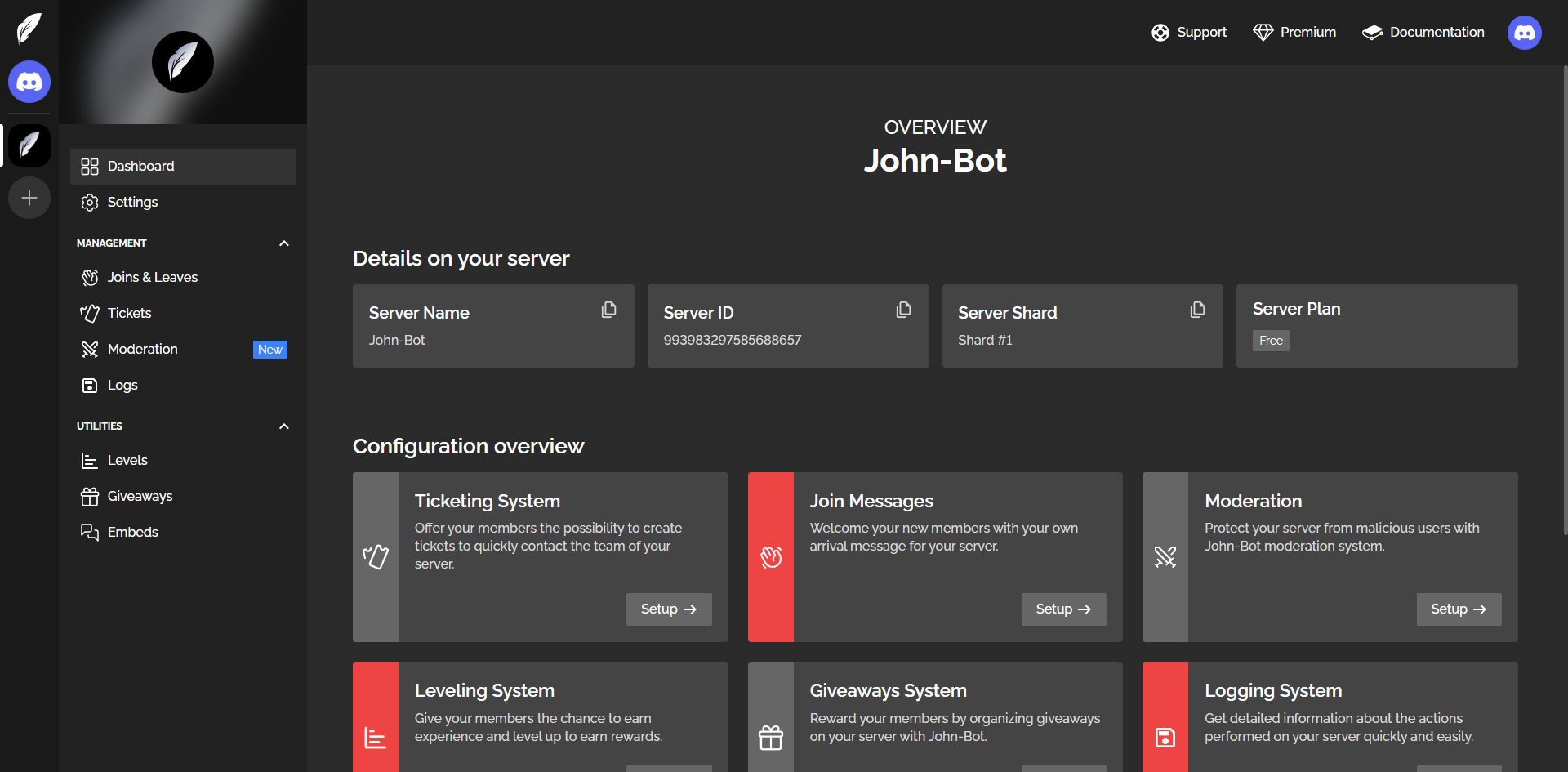The height and width of the screenshot is (772, 1568).
Task: Click Setup for Ticketing System
Action: click(668, 609)
